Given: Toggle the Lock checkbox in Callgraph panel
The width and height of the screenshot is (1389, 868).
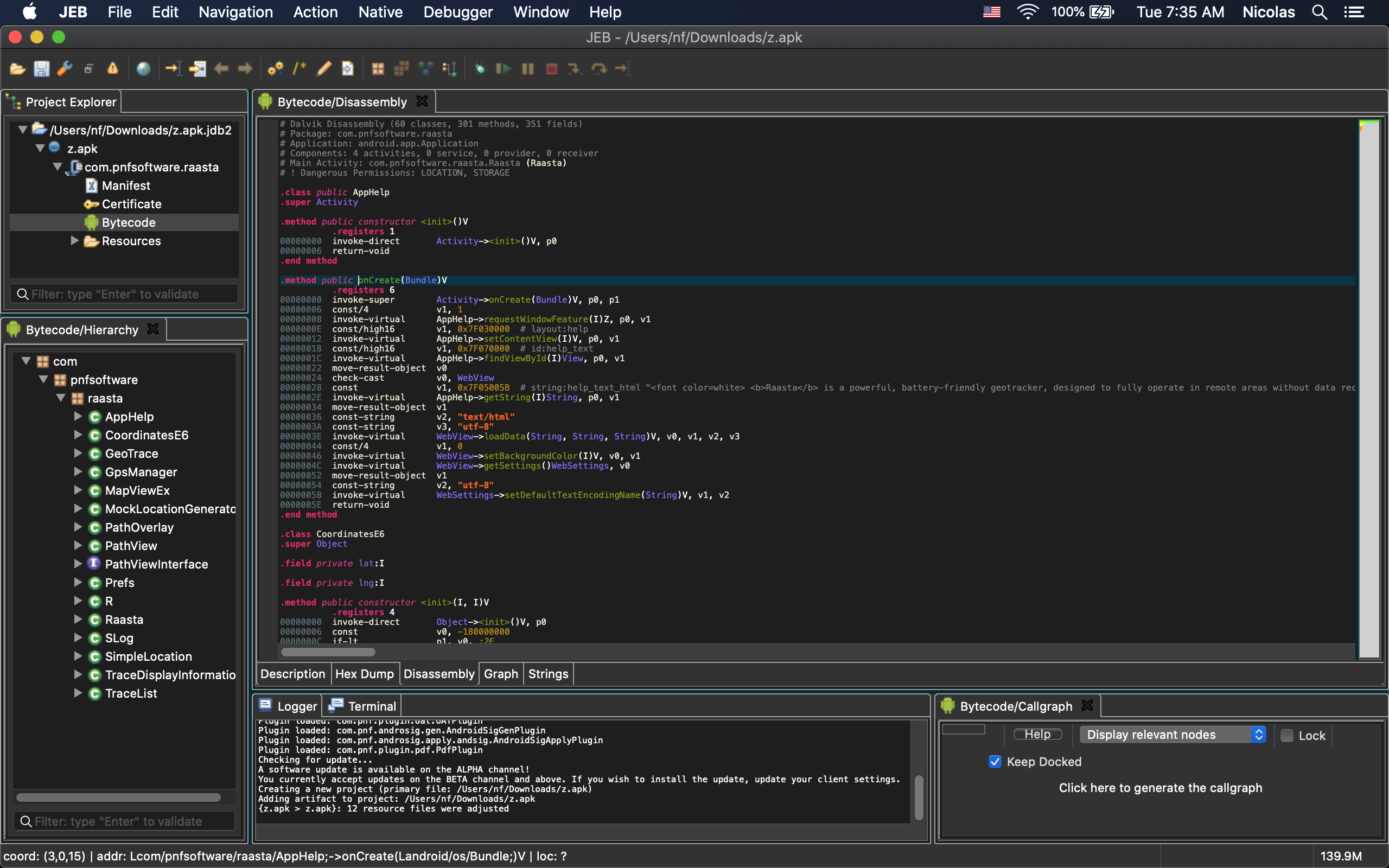Looking at the screenshot, I should click(1287, 736).
